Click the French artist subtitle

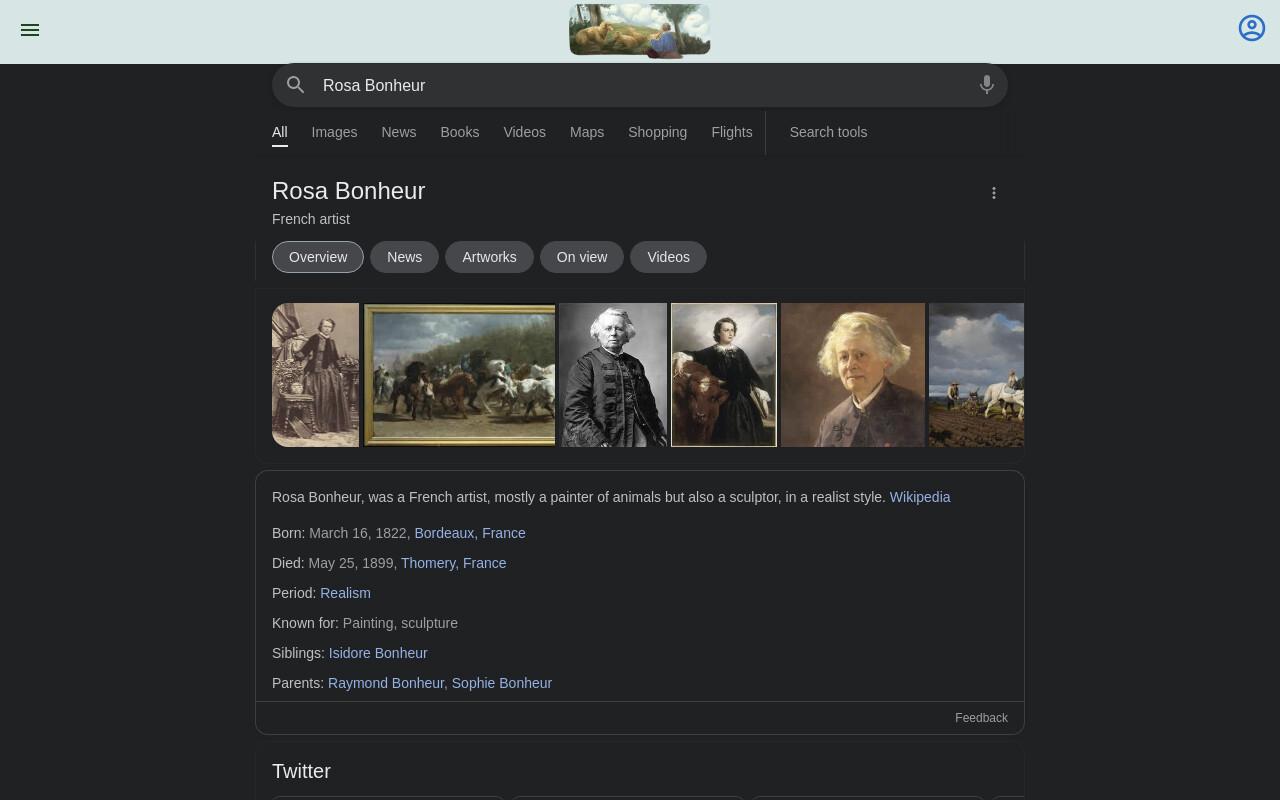pos(311,219)
